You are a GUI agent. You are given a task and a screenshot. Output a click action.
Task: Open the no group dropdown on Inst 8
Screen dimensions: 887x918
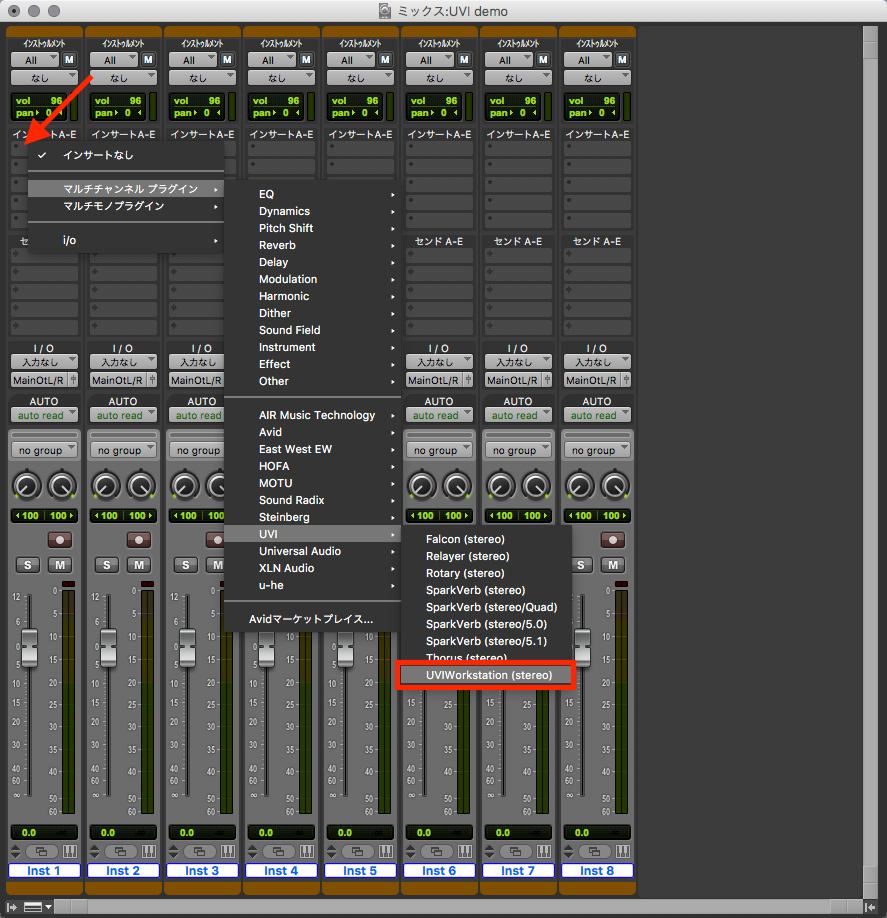pos(597,450)
